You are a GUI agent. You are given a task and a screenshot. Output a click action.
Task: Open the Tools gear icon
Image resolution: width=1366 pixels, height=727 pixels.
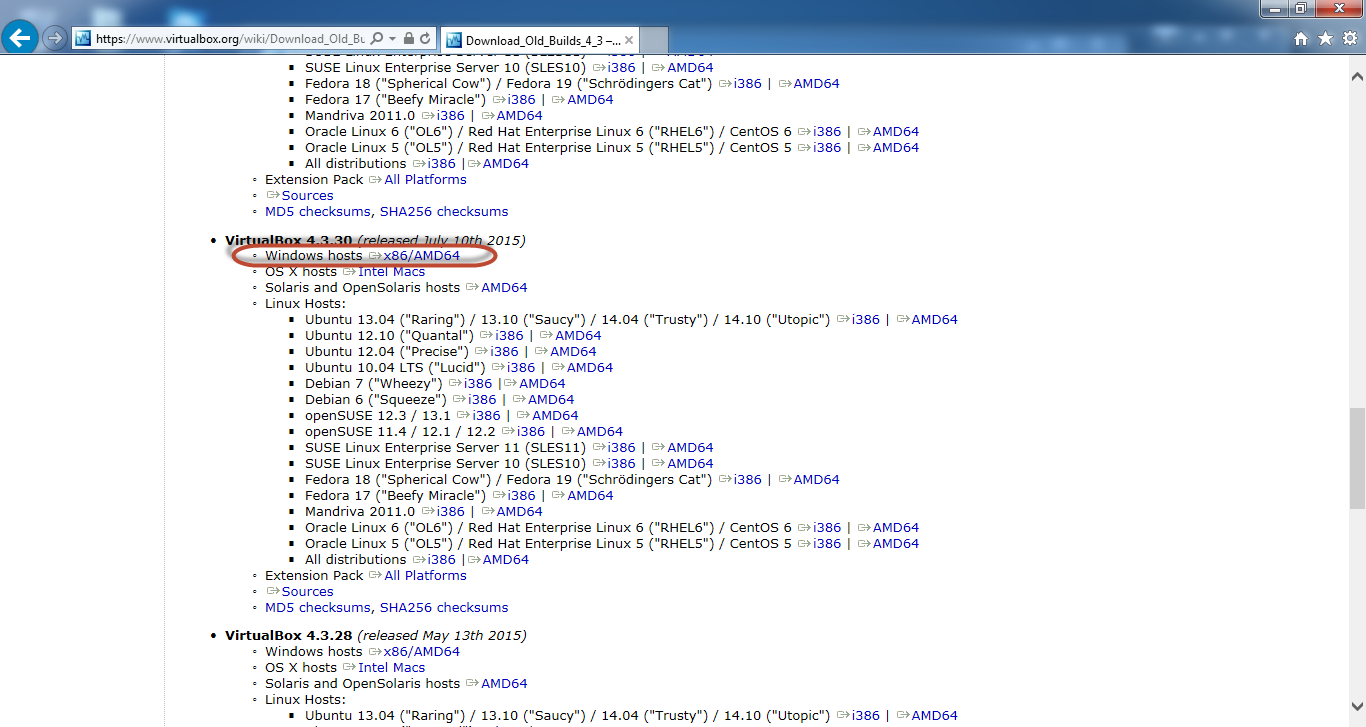(x=1349, y=39)
